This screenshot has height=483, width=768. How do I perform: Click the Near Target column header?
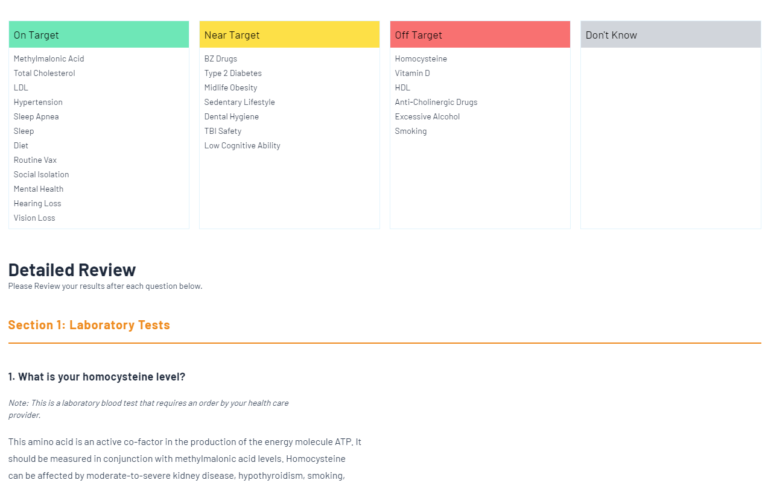coord(289,35)
